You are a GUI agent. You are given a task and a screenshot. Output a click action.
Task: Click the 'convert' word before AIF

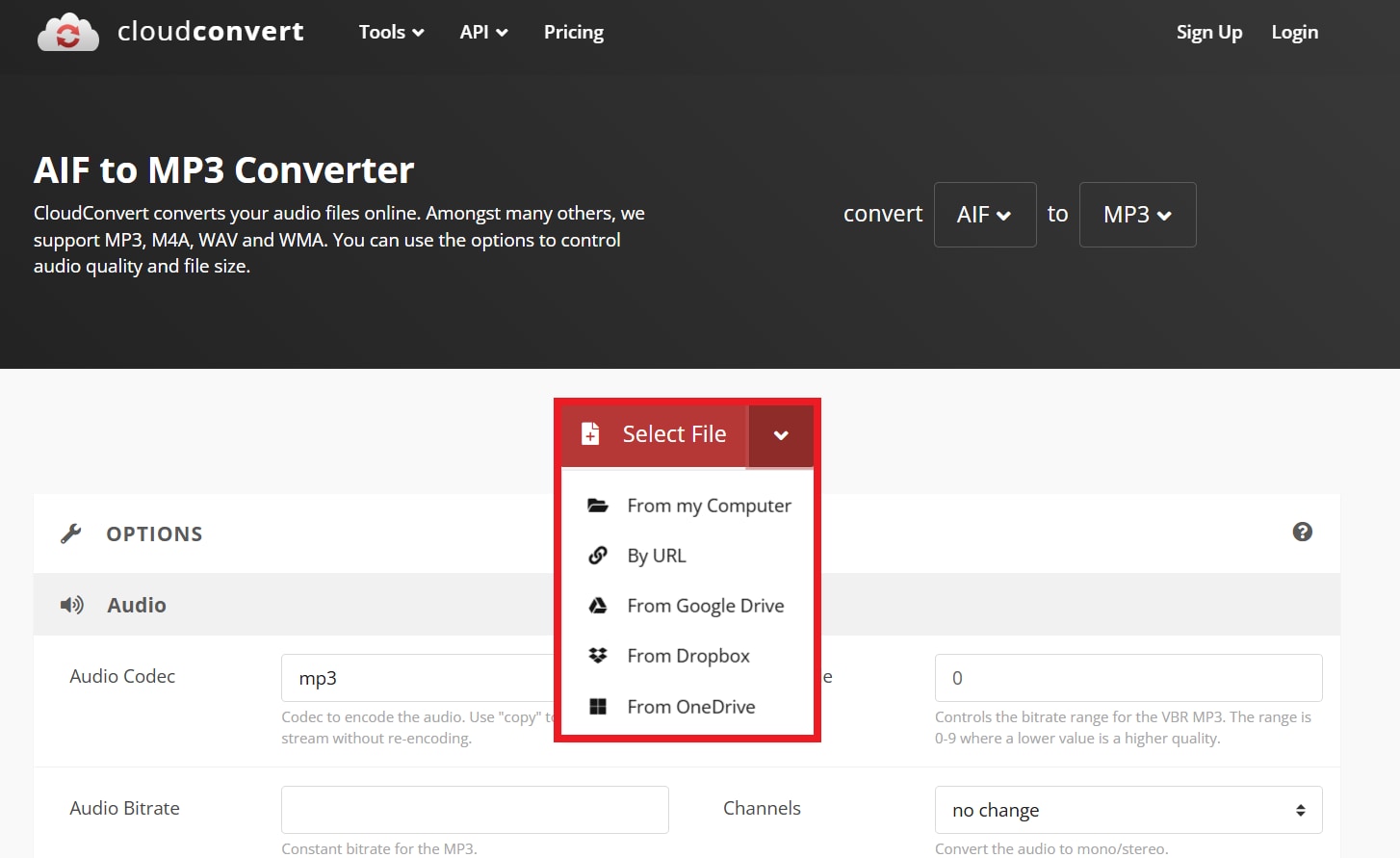(883, 214)
